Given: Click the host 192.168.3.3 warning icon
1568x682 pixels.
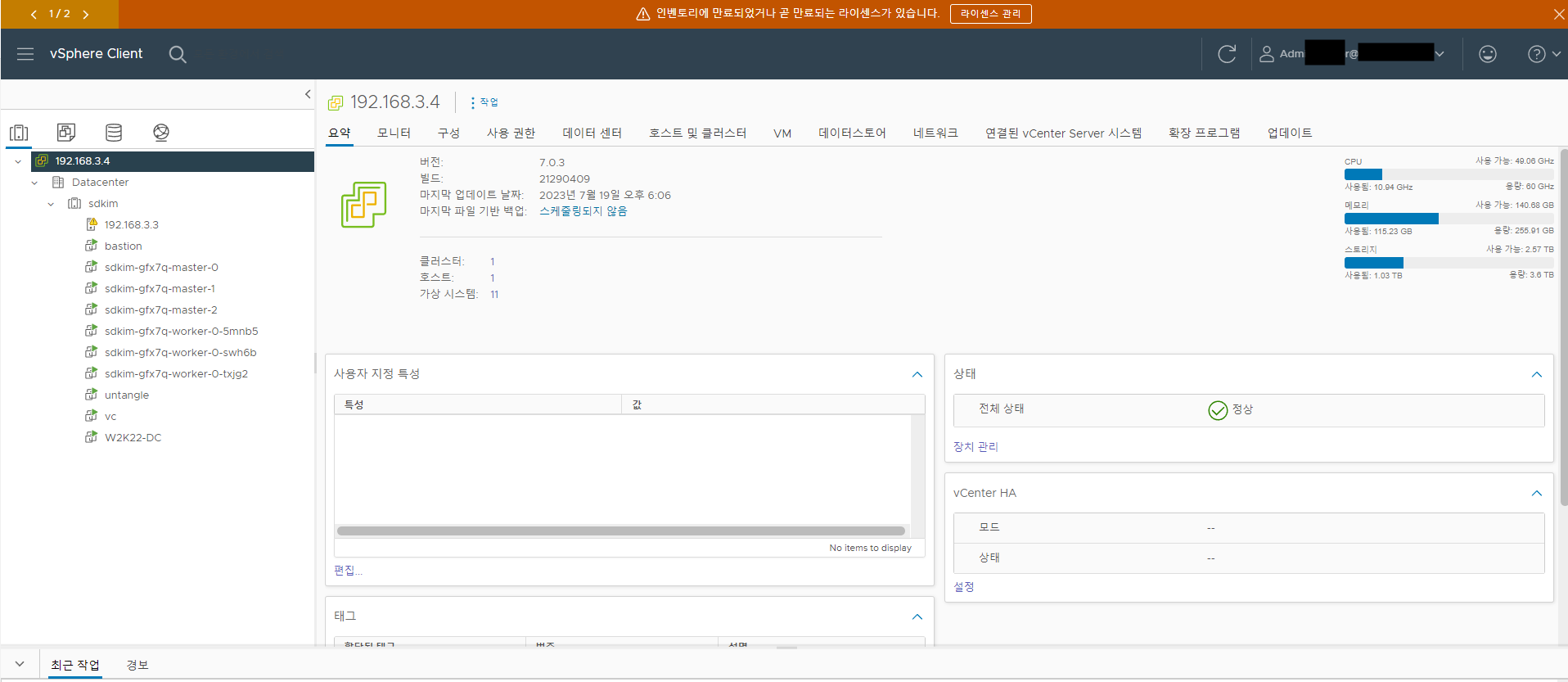Looking at the screenshot, I should tap(92, 224).
